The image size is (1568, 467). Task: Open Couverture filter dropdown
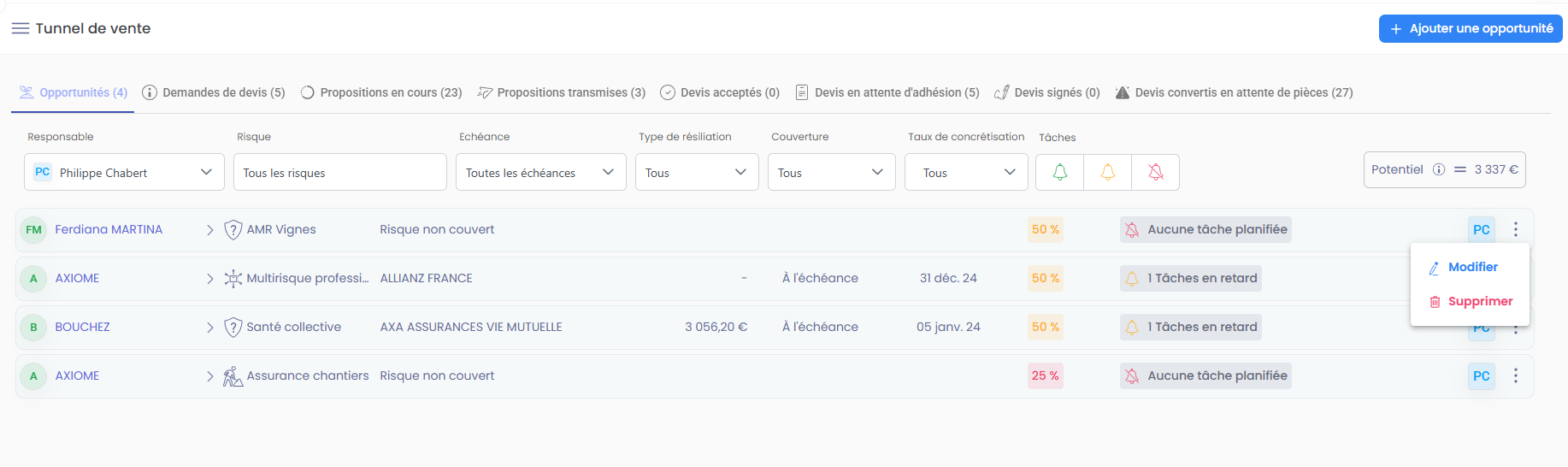pos(832,172)
